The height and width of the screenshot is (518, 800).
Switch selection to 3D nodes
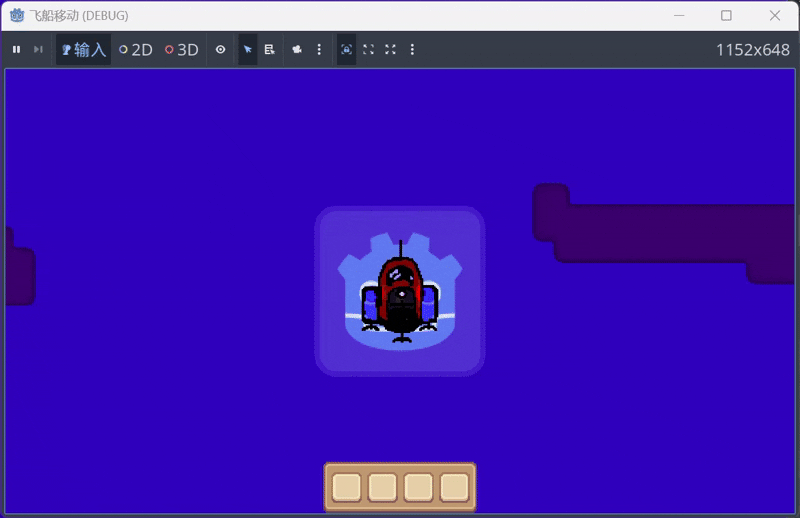click(182, 50)
